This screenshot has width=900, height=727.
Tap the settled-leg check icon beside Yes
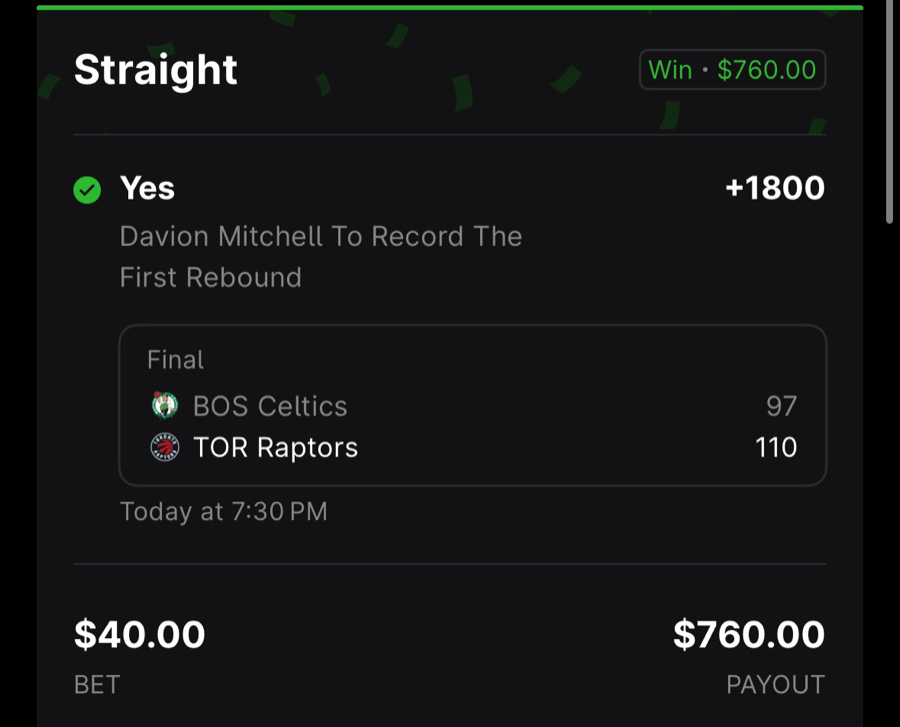tap(87, 188)
